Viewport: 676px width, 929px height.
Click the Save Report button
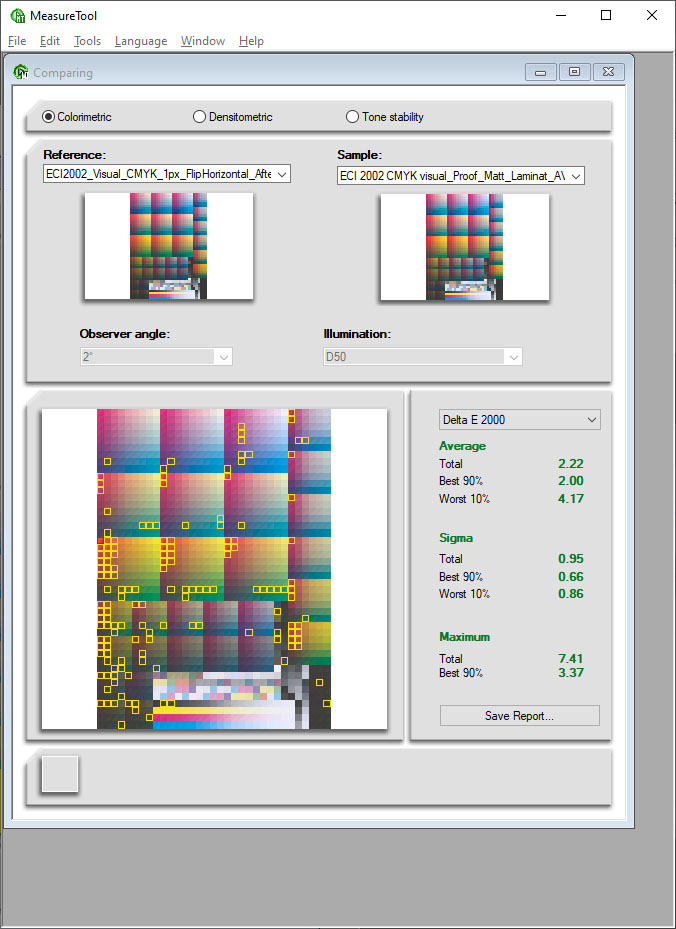(520, 715)
